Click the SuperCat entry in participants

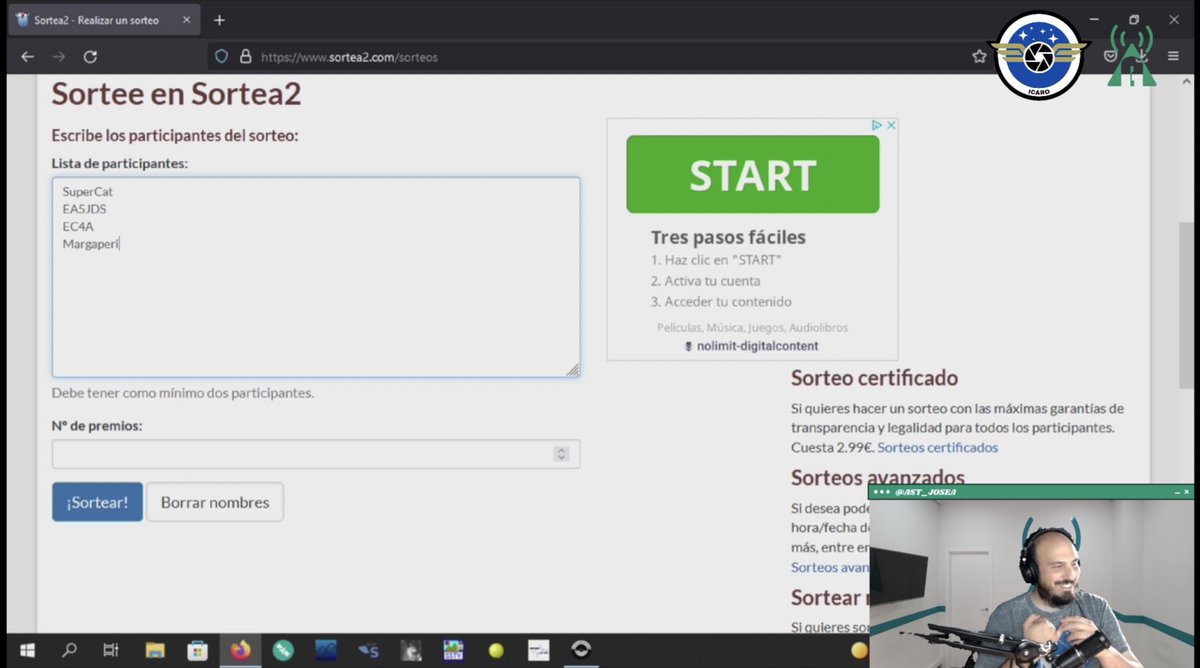(x=88, y=191)
